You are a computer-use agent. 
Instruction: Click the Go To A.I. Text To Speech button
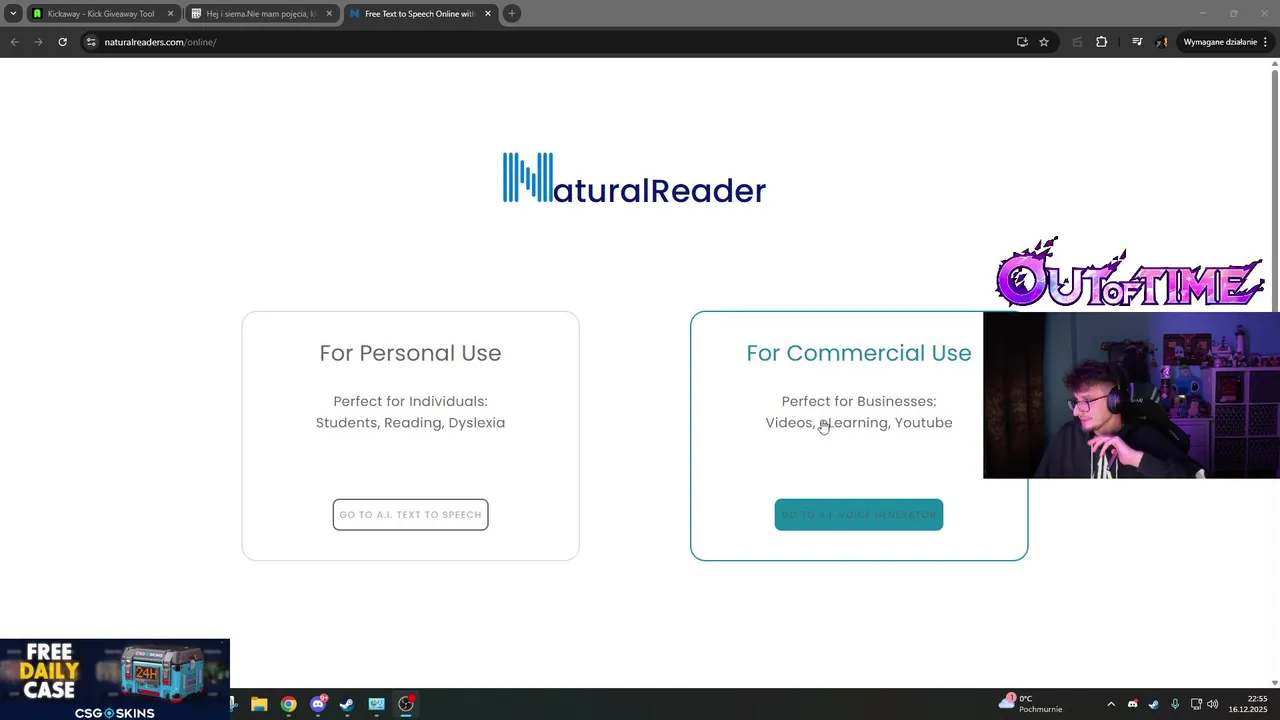[410, 514]
